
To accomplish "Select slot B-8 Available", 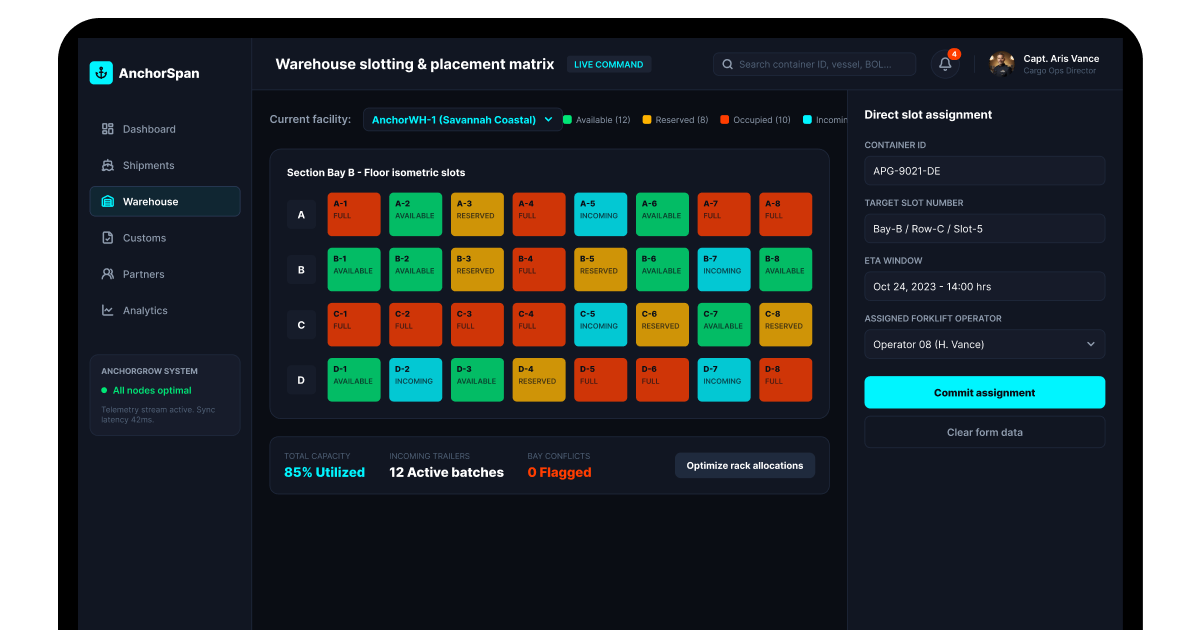I will point(786,270).
